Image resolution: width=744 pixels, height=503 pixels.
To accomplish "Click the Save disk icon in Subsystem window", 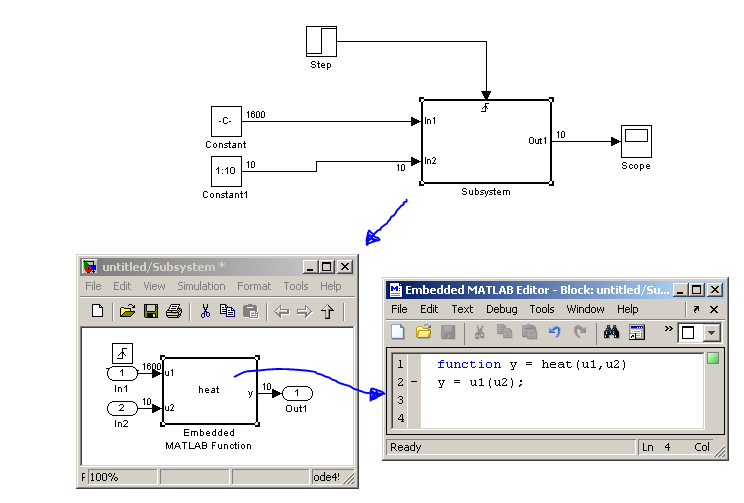I will (x=151, y=311).
